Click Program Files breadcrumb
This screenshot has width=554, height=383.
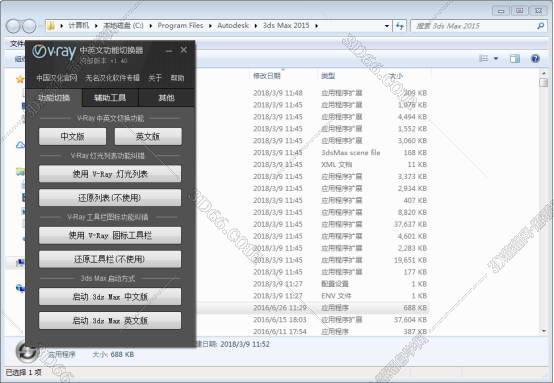coord(180,25)
